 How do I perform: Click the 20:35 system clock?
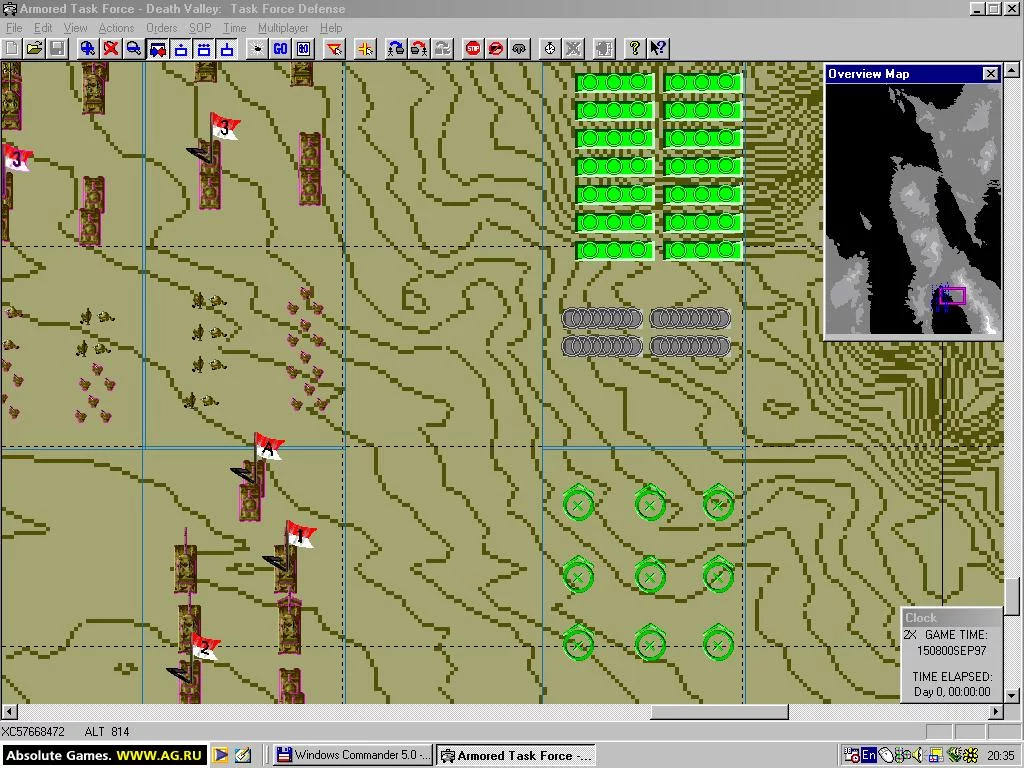(1000, 755)
